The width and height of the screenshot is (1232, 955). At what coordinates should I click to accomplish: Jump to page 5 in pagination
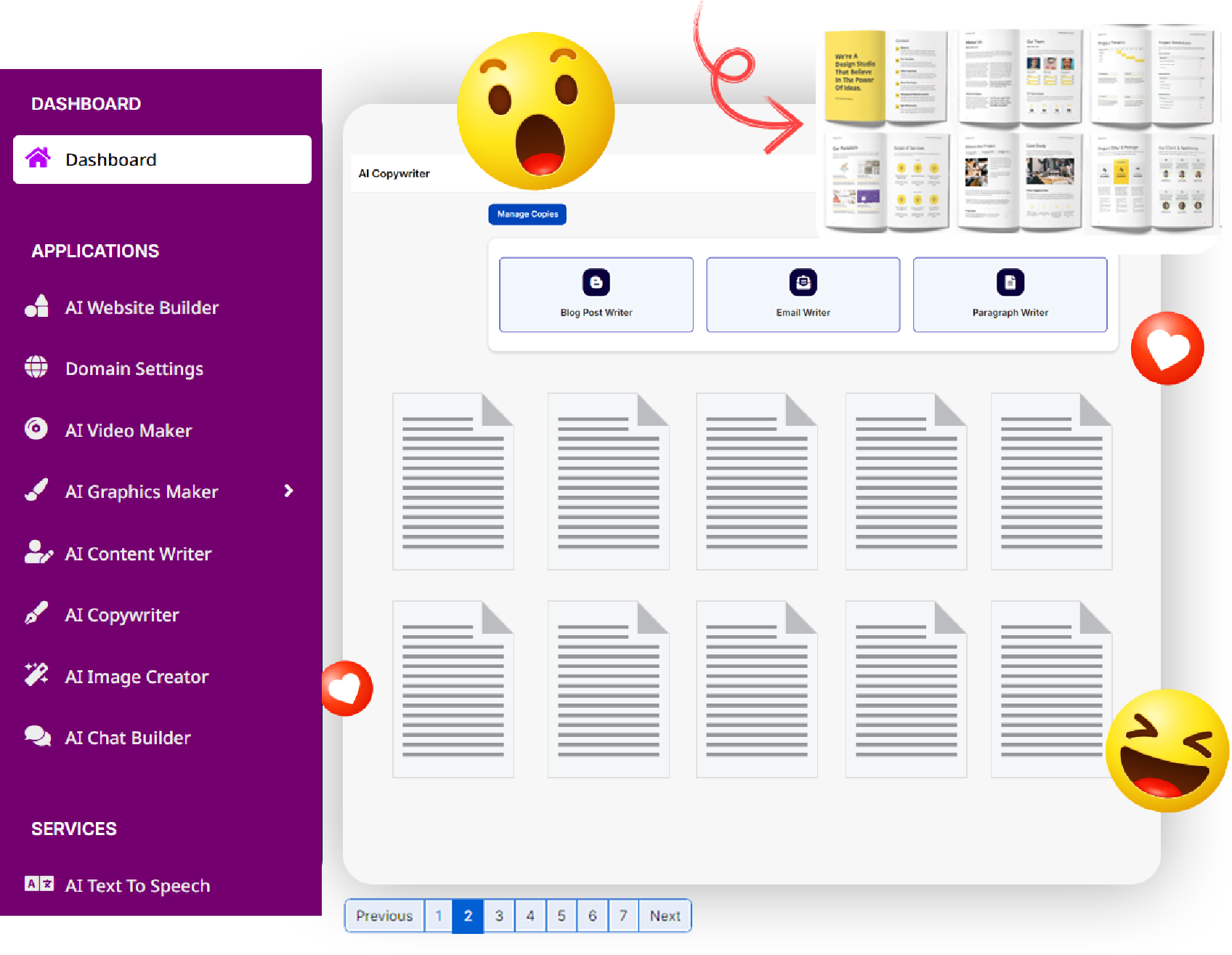[x=562, y=916]
